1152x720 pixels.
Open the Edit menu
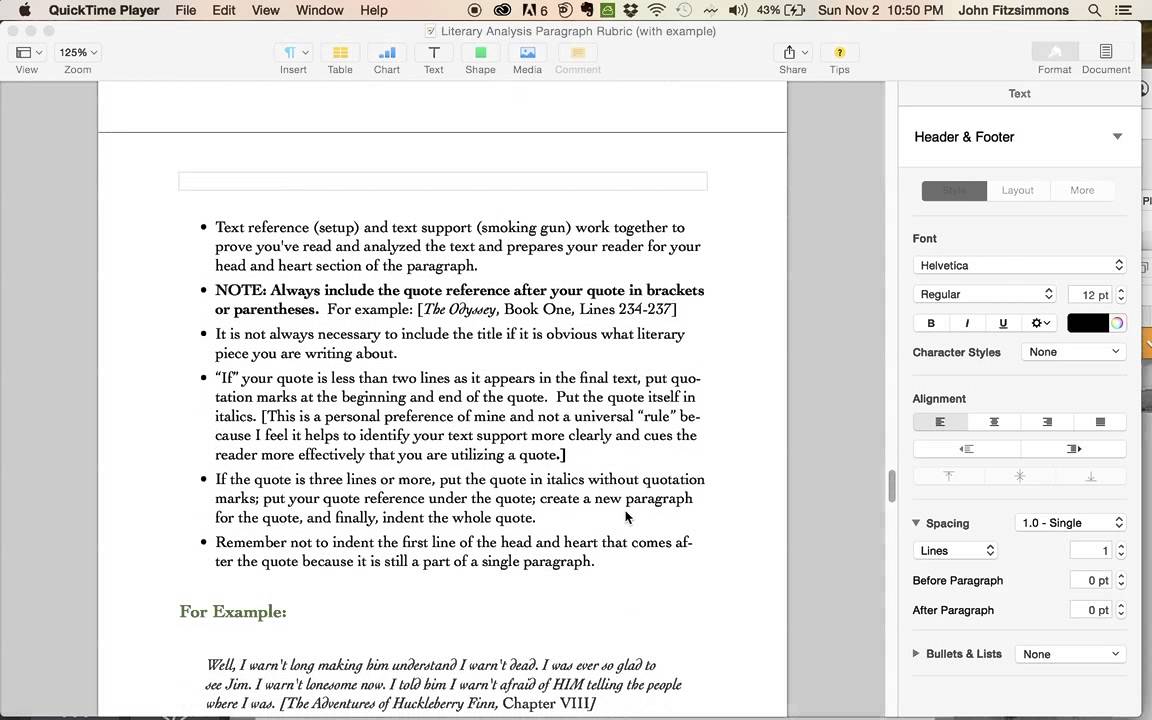pos(223,10)
